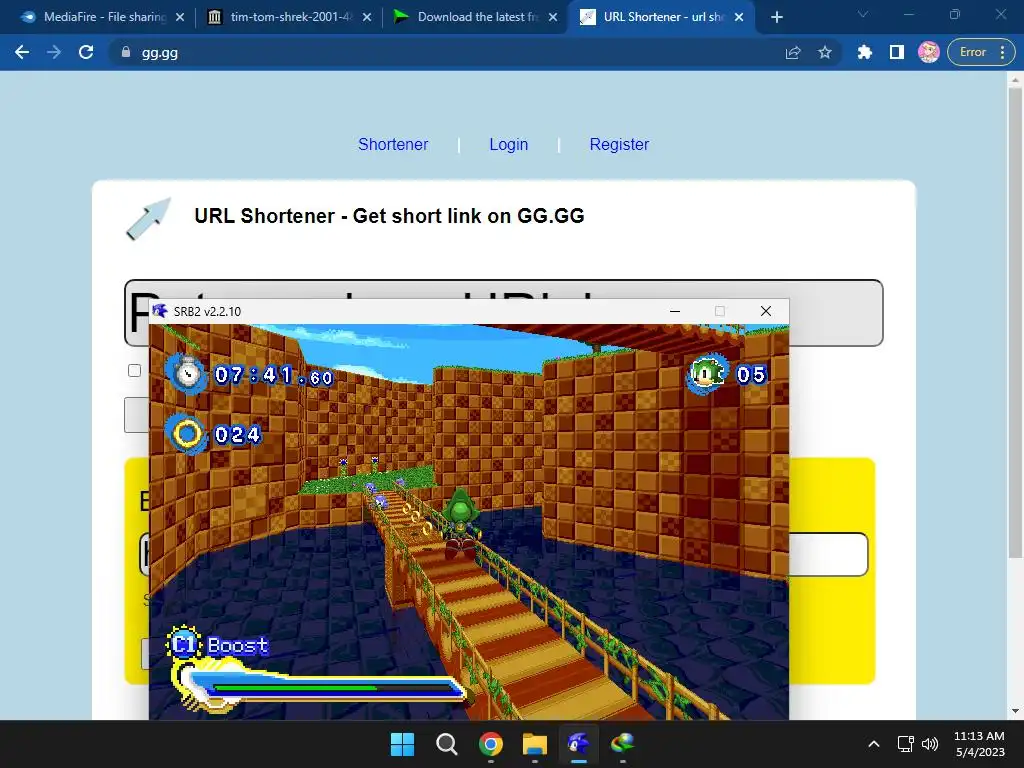Open a new browser tab

coord(776,17)
